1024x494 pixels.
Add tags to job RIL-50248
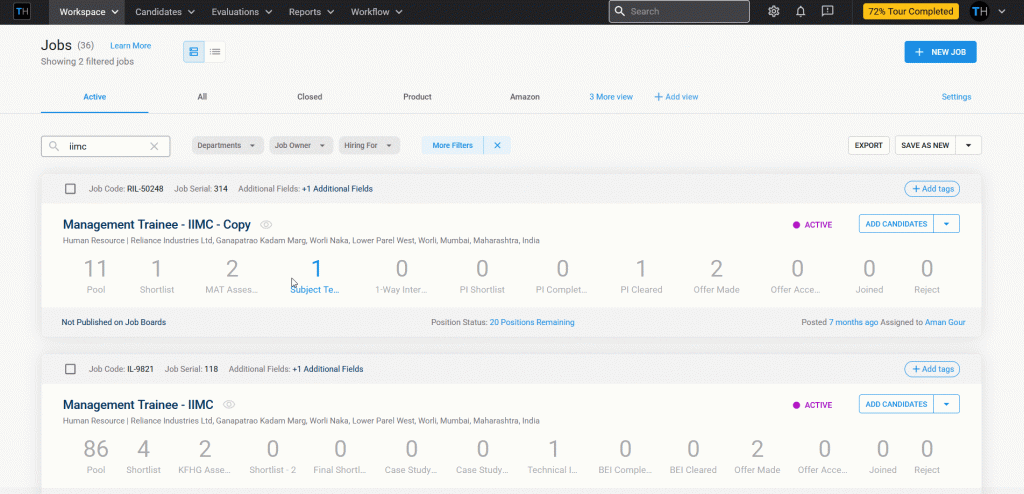[x=932, y=189]
